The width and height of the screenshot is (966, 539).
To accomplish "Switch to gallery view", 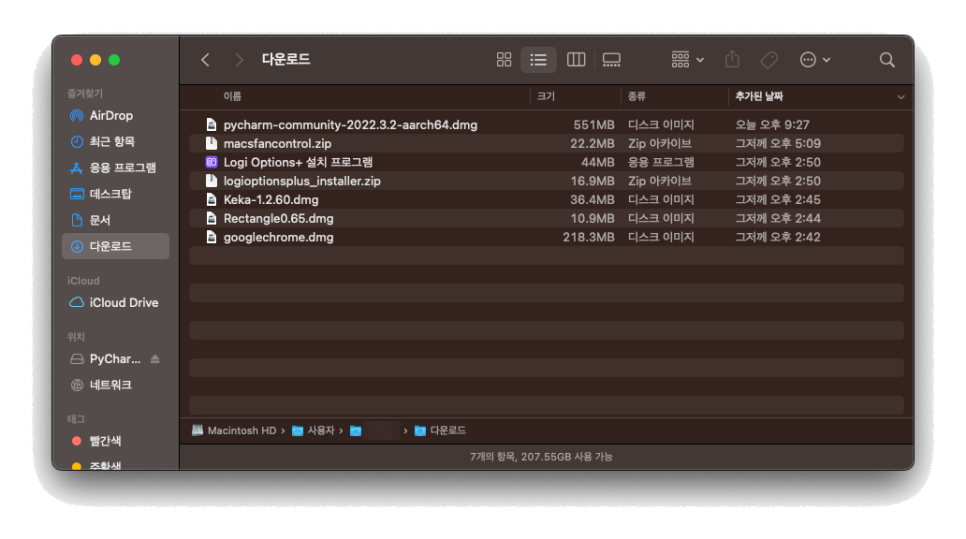I will (x=611, y=60).
